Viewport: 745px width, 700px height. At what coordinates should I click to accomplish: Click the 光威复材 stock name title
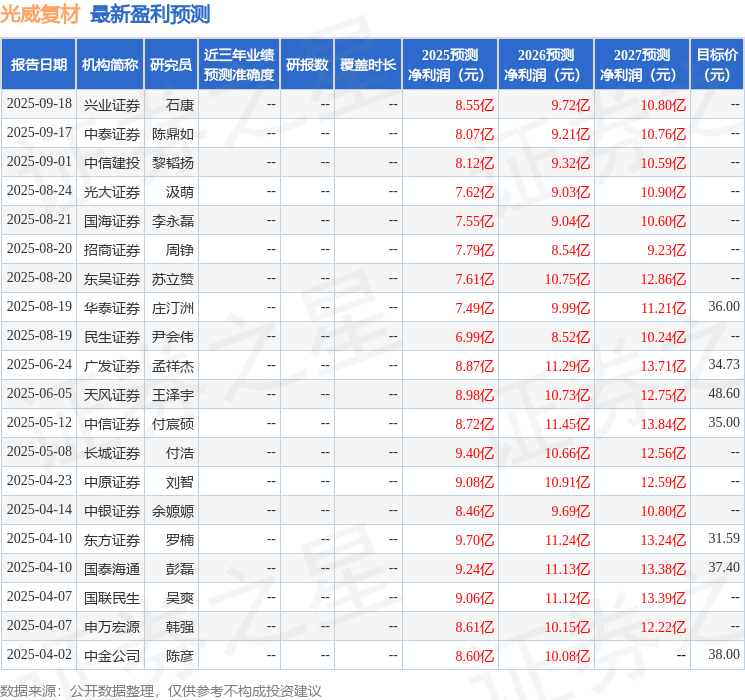click(40, 14)
